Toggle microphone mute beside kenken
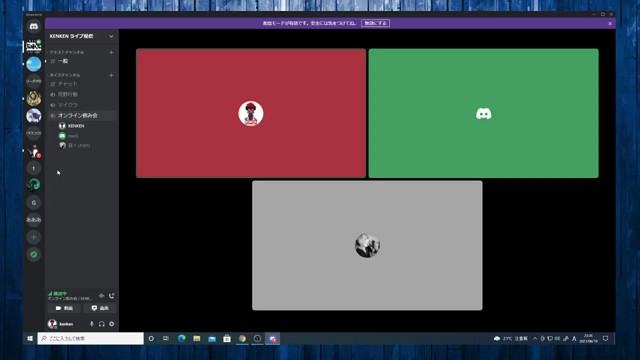Viewport: 640px width, 360px height. [x=91, y=324]
